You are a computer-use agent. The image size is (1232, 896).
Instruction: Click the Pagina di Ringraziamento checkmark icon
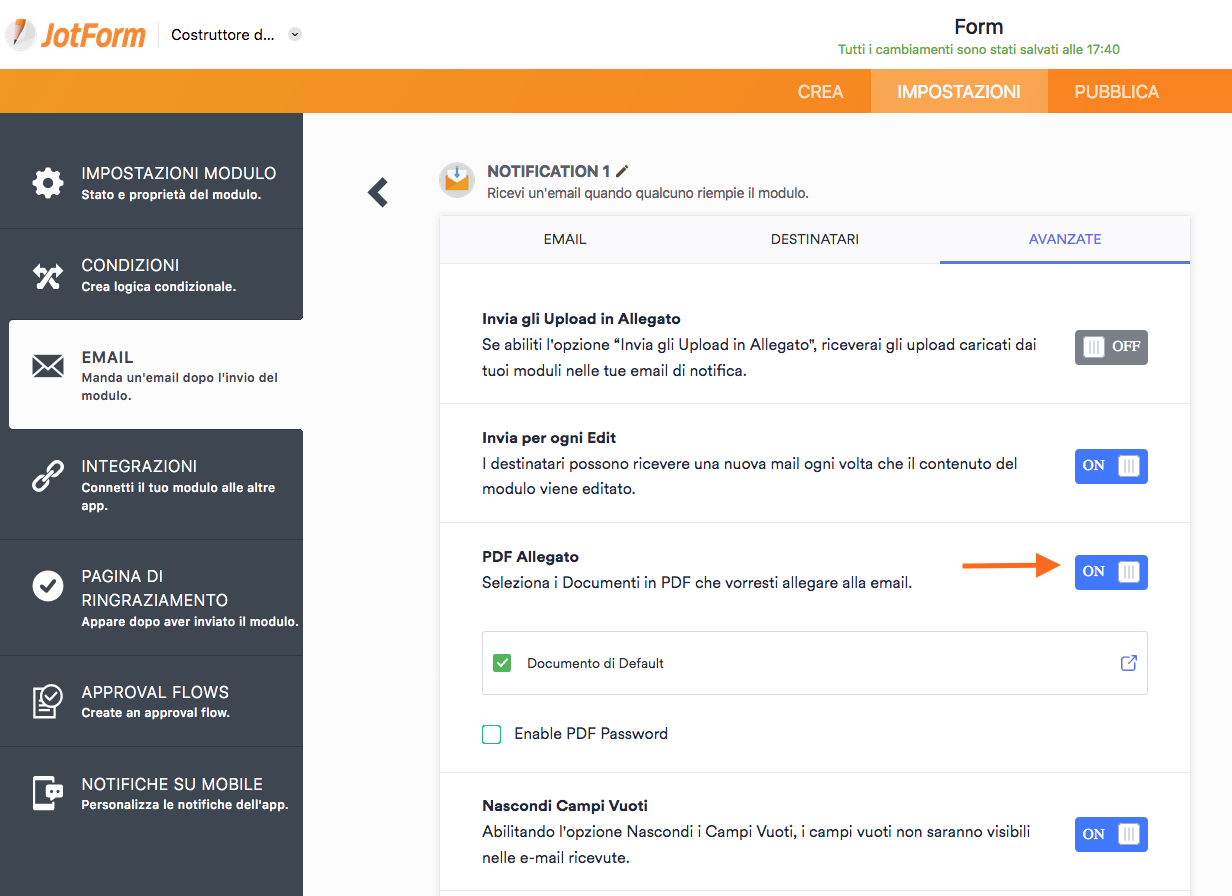47,586
